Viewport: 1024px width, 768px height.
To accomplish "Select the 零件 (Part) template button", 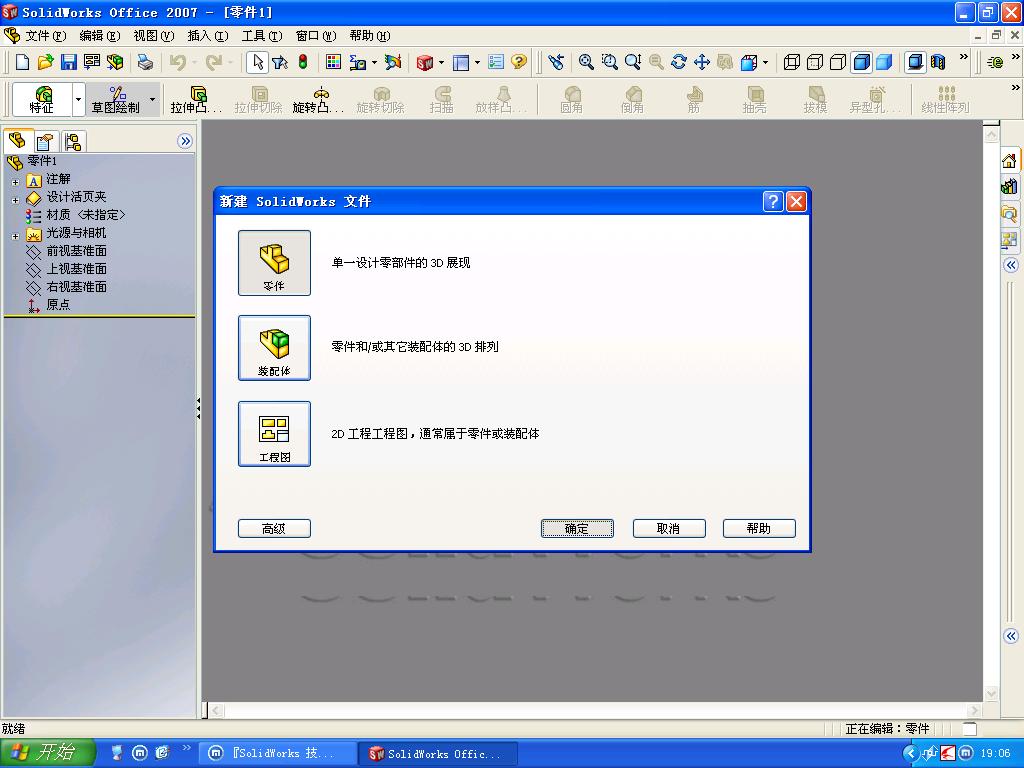I will [x=274, y=263].
